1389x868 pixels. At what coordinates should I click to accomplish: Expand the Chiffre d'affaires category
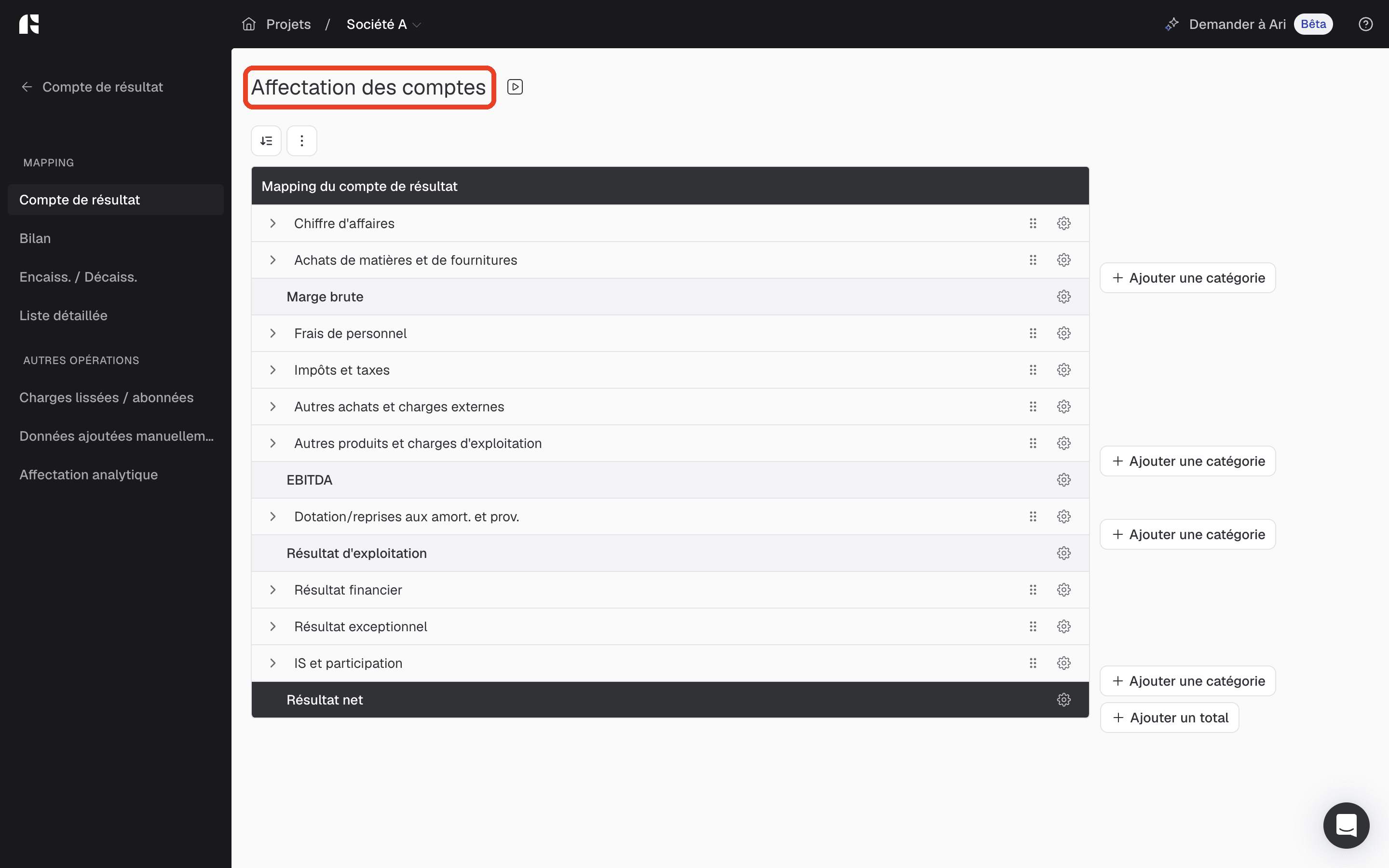tap(273, 223)
